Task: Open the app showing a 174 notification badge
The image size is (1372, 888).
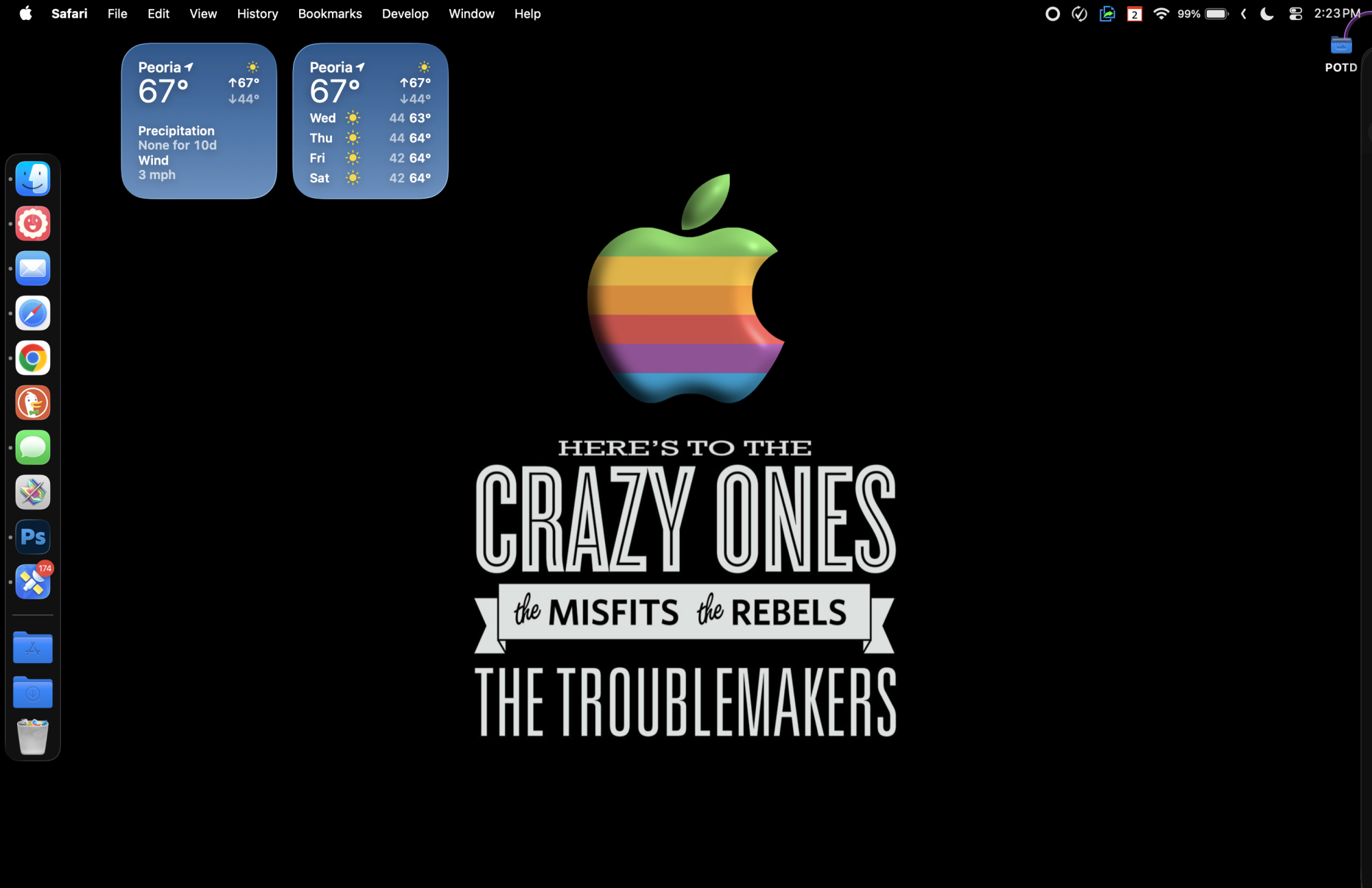Action: (x=32, y=581)
